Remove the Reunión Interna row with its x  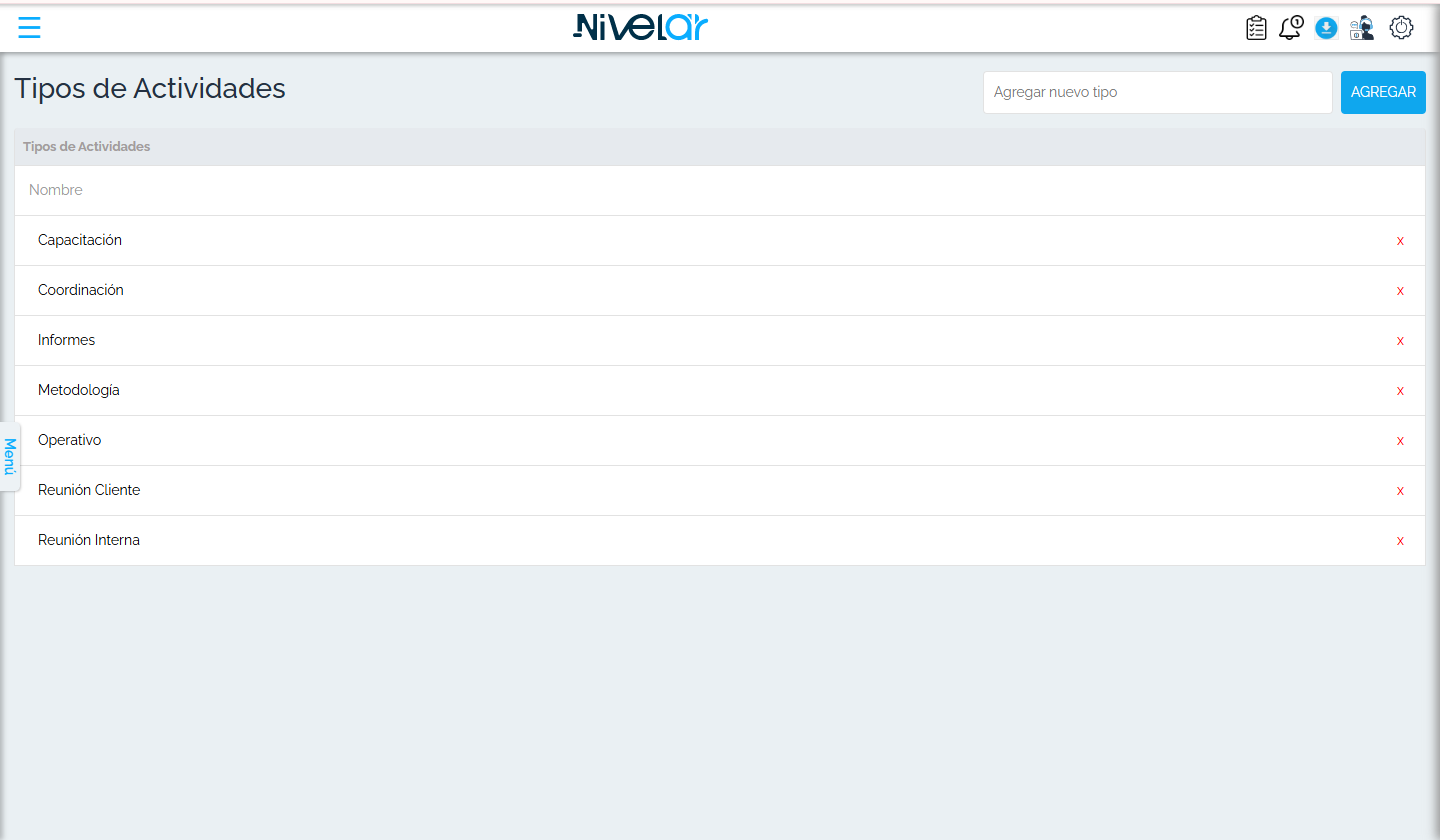pos(1400,541)
